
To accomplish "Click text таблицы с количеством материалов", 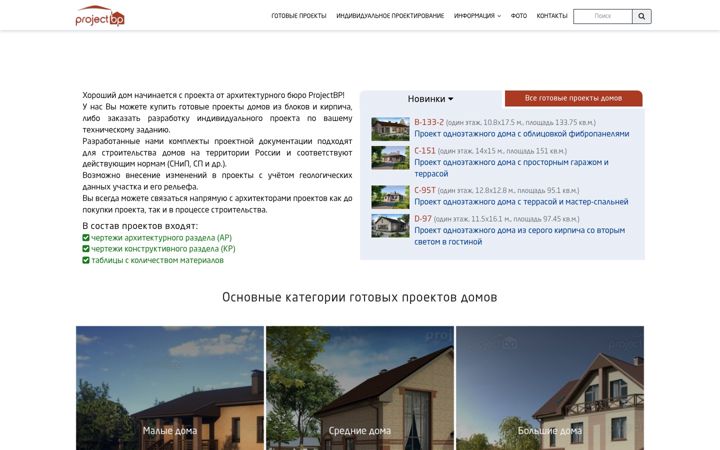I will point(158,260).
